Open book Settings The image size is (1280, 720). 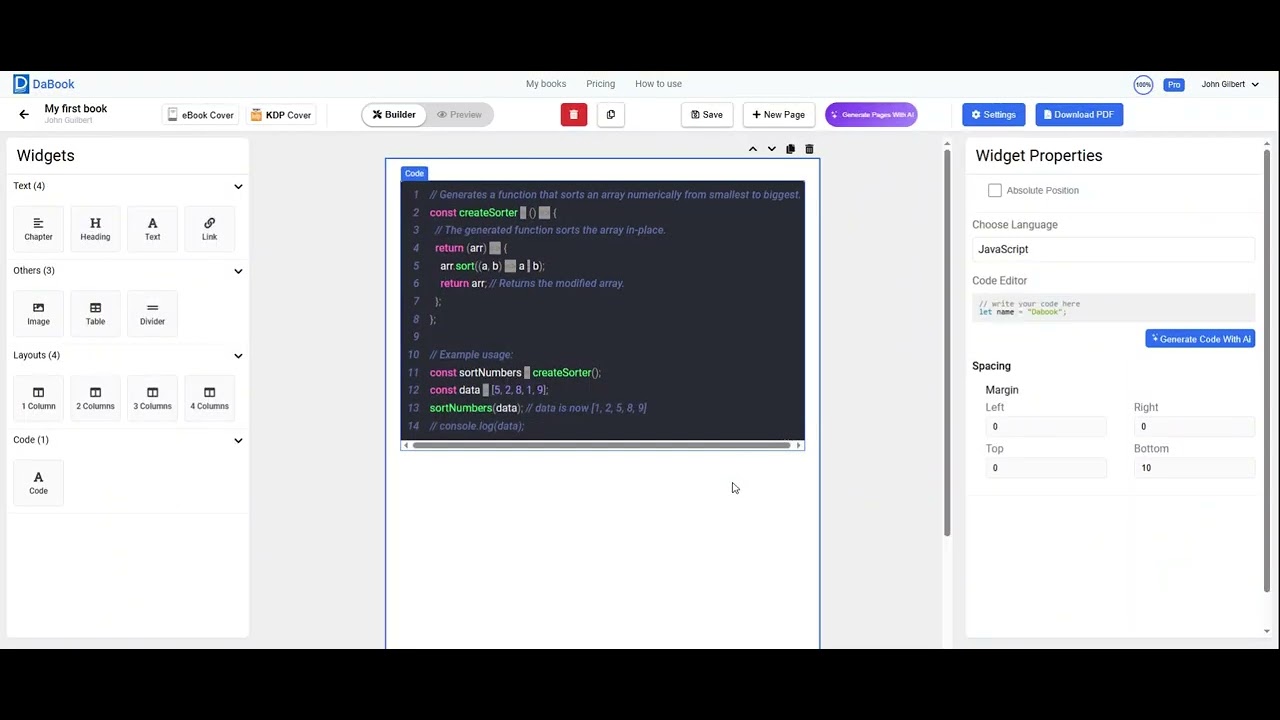993,115
